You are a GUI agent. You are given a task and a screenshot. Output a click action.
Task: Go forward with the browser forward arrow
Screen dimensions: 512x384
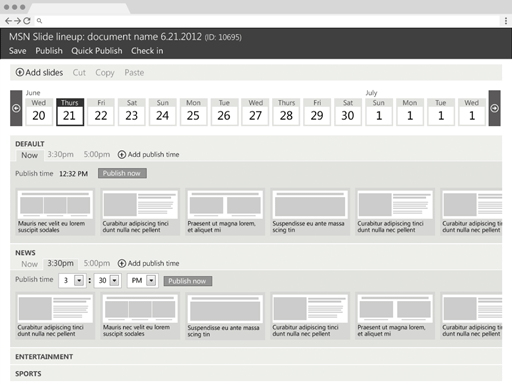pos(17,21)
